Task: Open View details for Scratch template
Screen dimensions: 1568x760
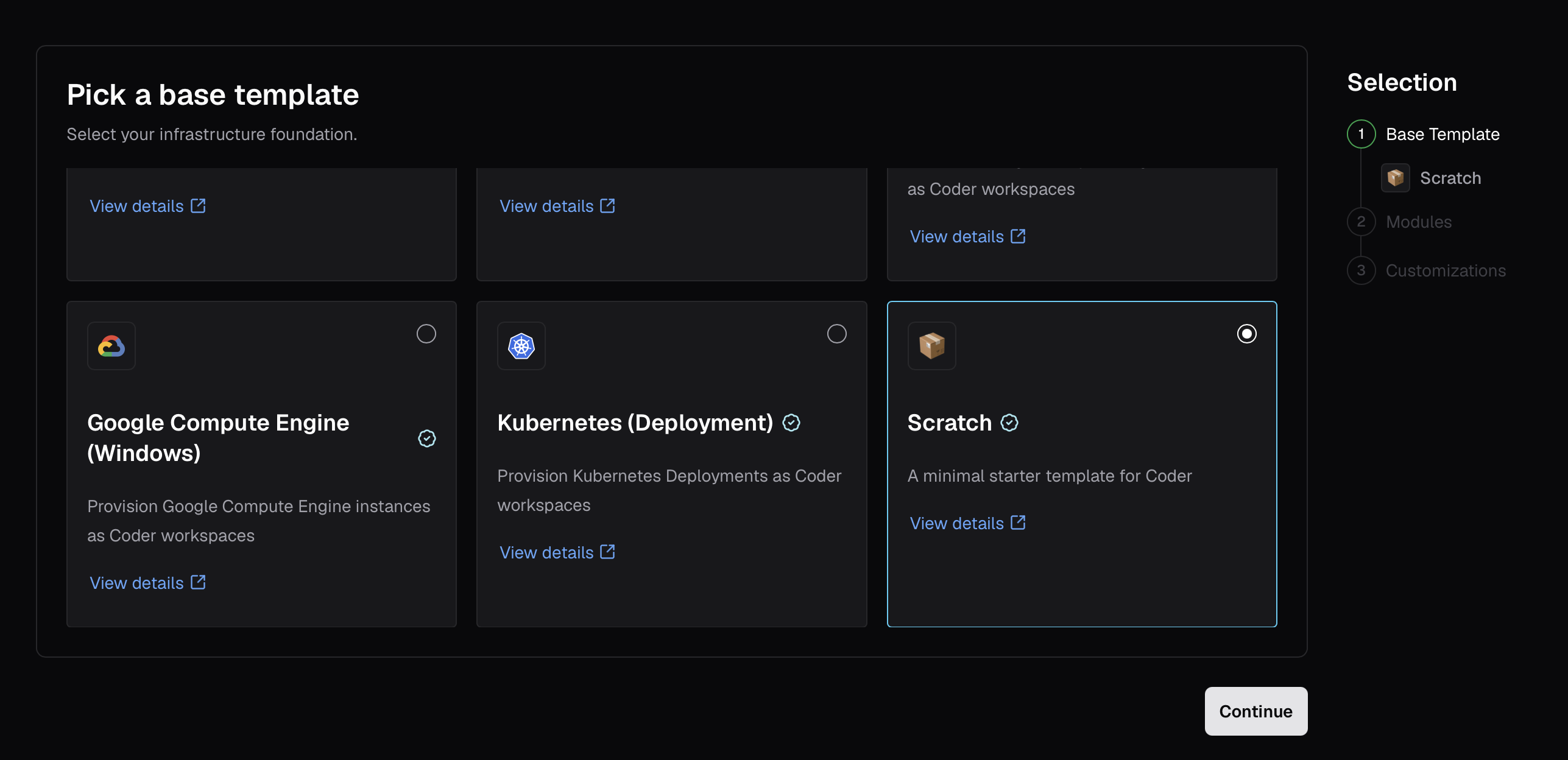Action: tap(968, 523)
